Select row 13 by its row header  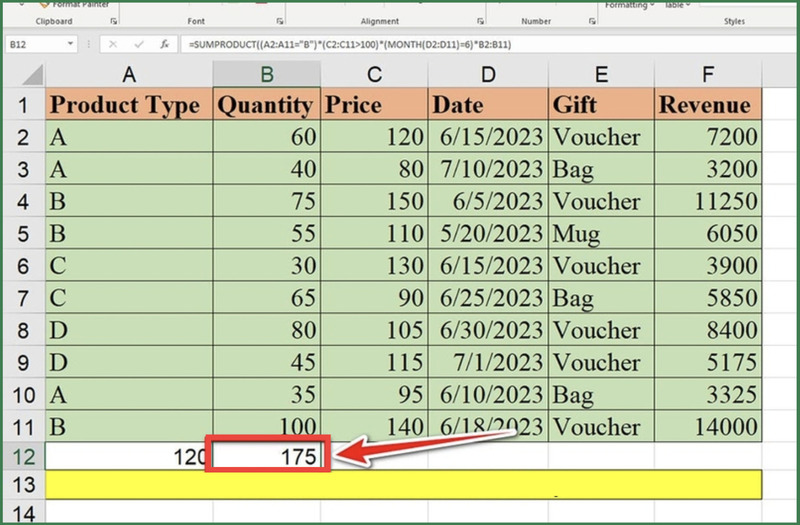(22, 485)
